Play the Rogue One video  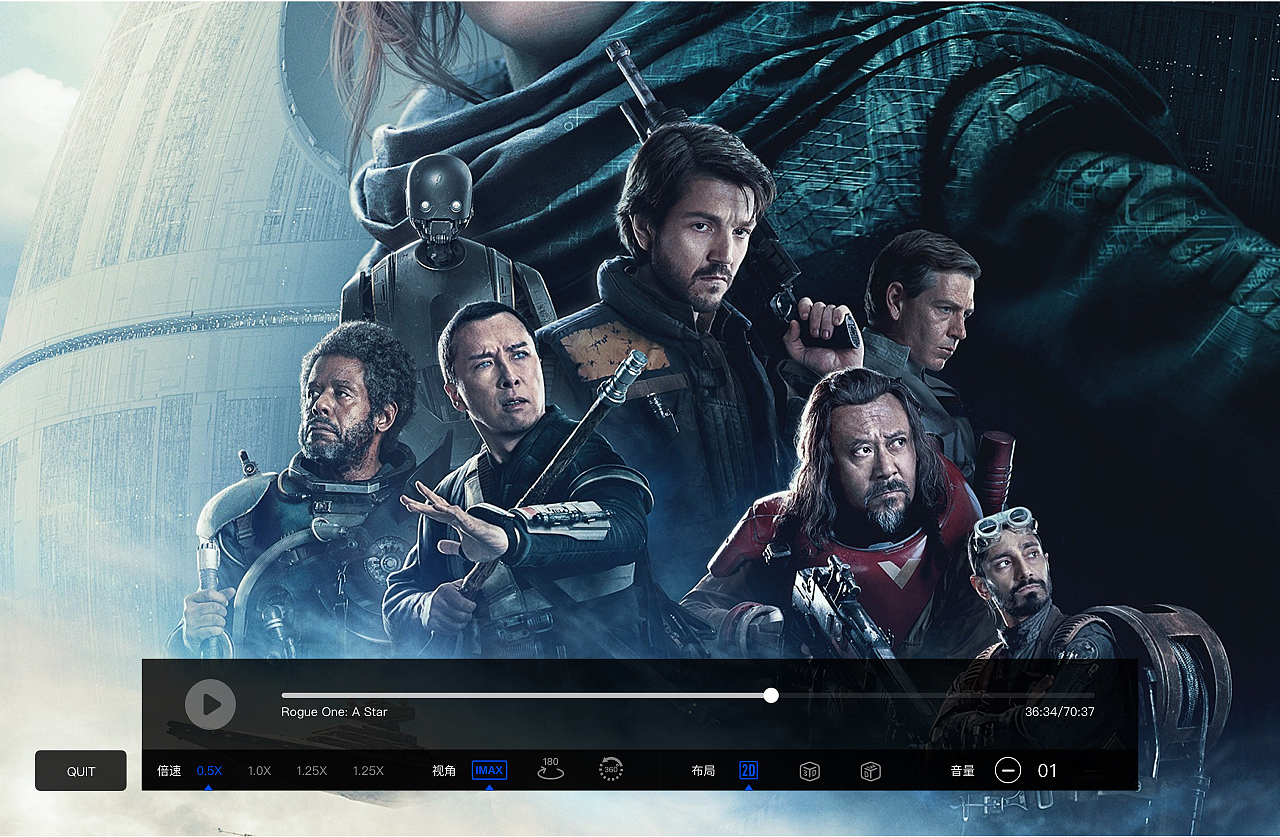point(210,704)
